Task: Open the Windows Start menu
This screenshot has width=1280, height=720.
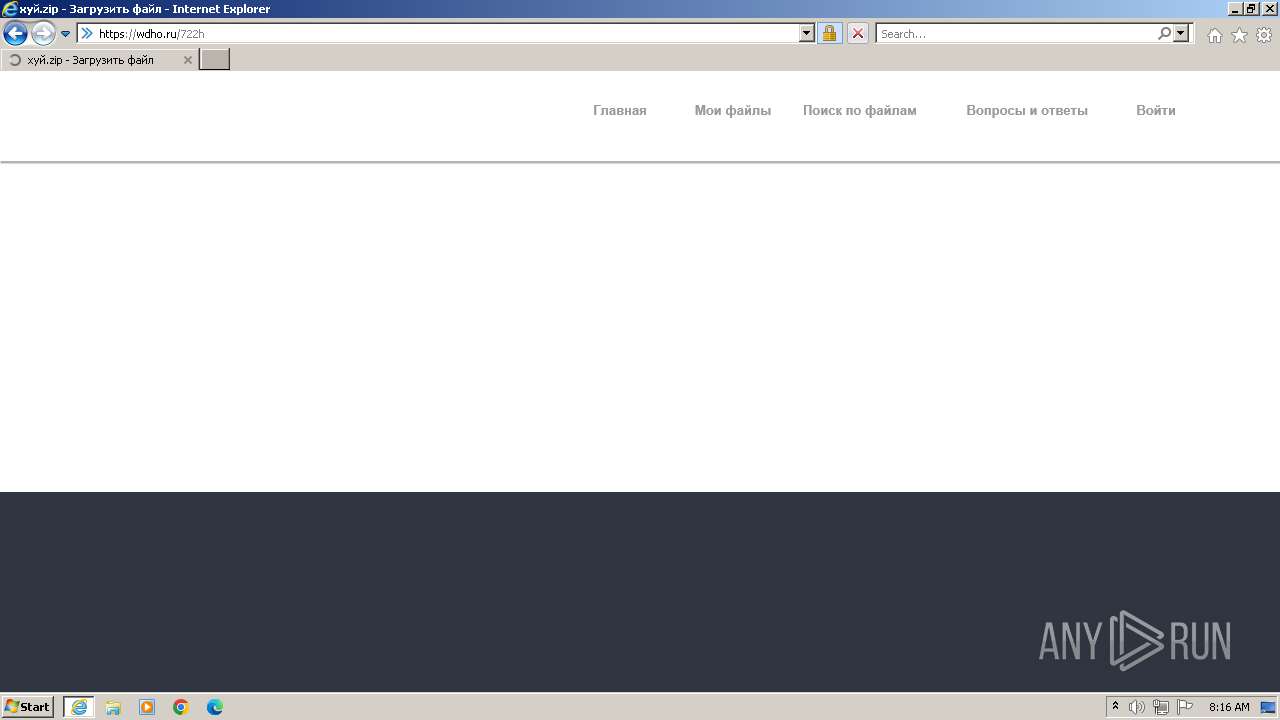Action: [x=27, y=707]
